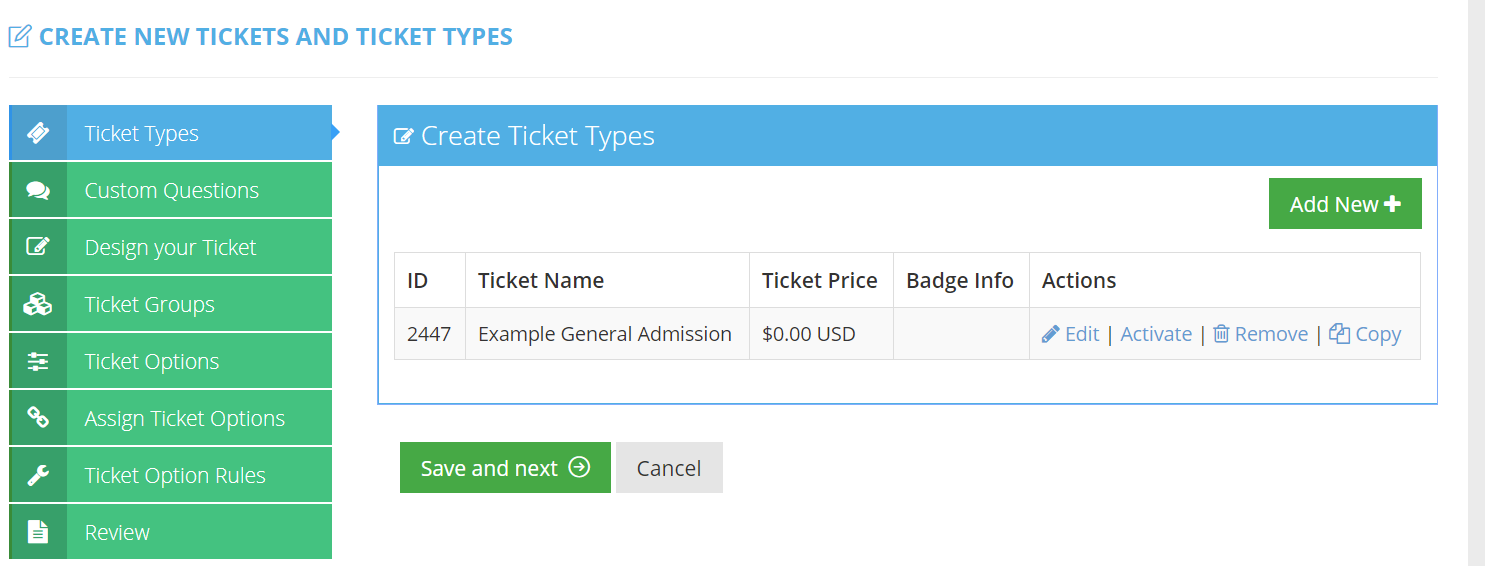Click the vertical scrollbar on the right edge
The width and height of the screenshot is (1485, 566).
click(x=1476, y=283)
